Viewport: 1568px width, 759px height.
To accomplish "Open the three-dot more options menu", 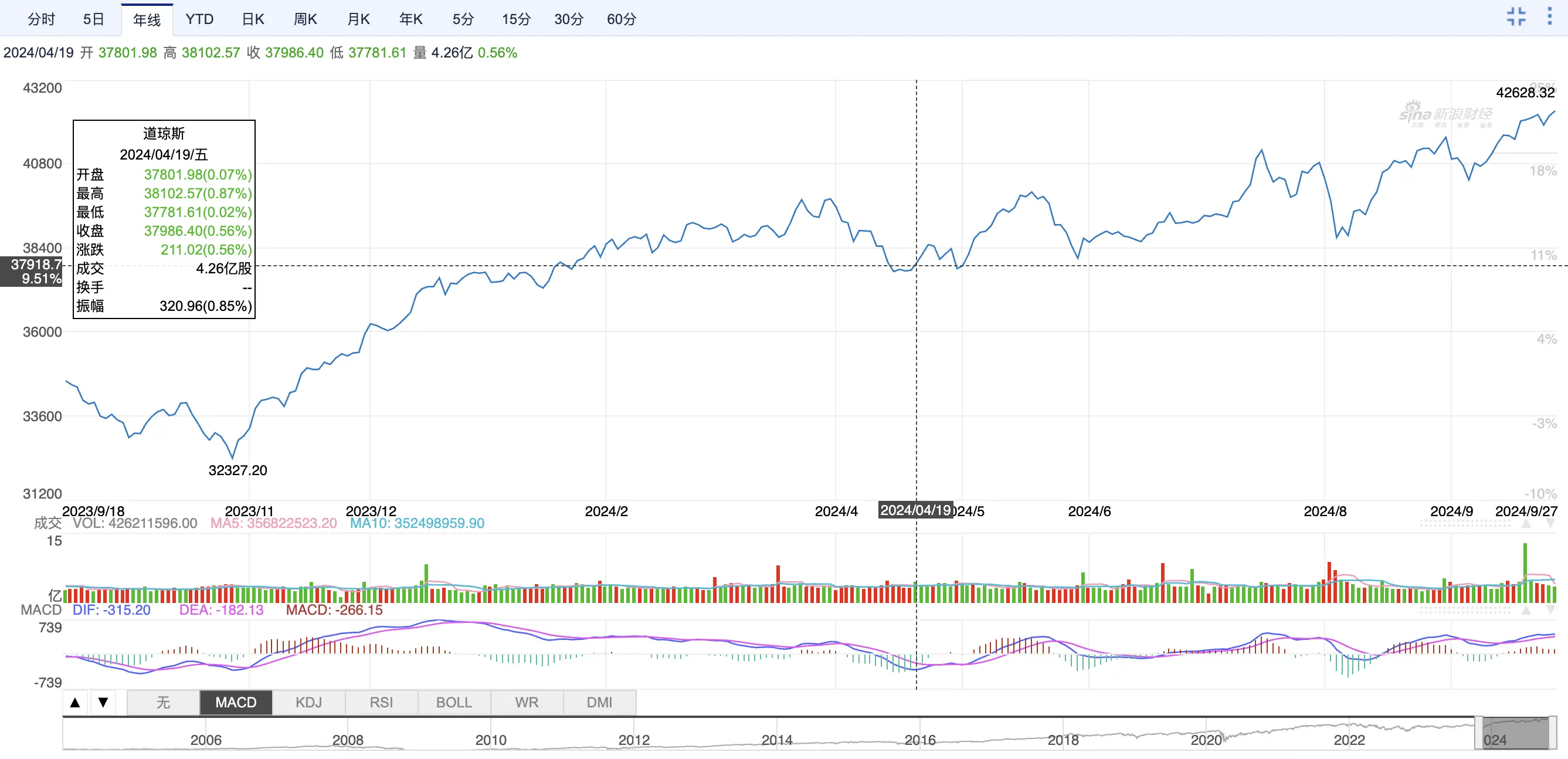I will click(x=1549, y=17).
